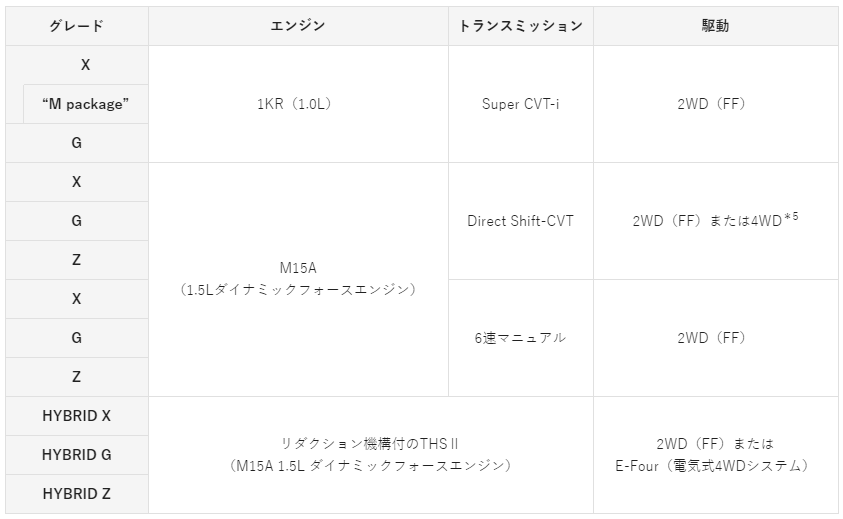Click the "M package" grade cell
843x519 pixels.
pyautogui.click(x=86, y=104)
